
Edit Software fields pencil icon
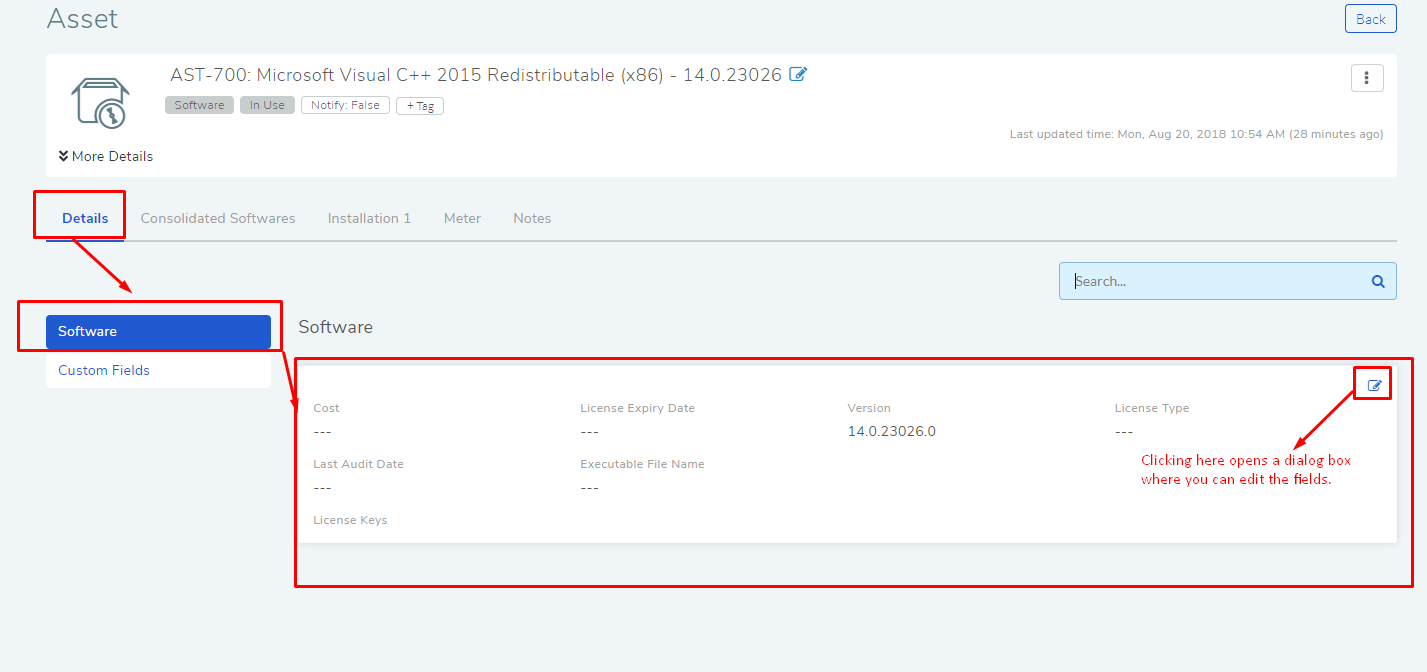click(x=1374, y=385)
